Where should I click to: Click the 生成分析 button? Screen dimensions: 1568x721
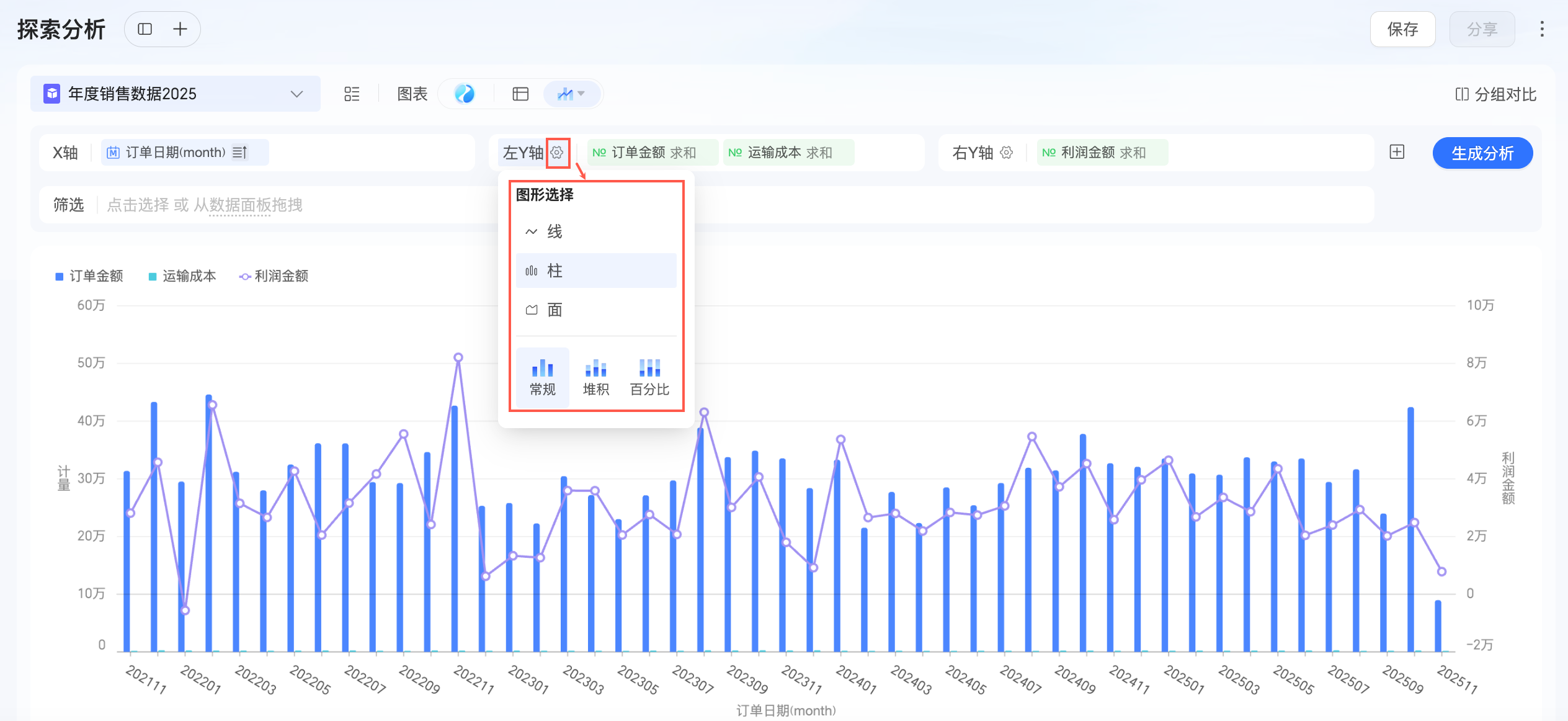(1482, 153)
